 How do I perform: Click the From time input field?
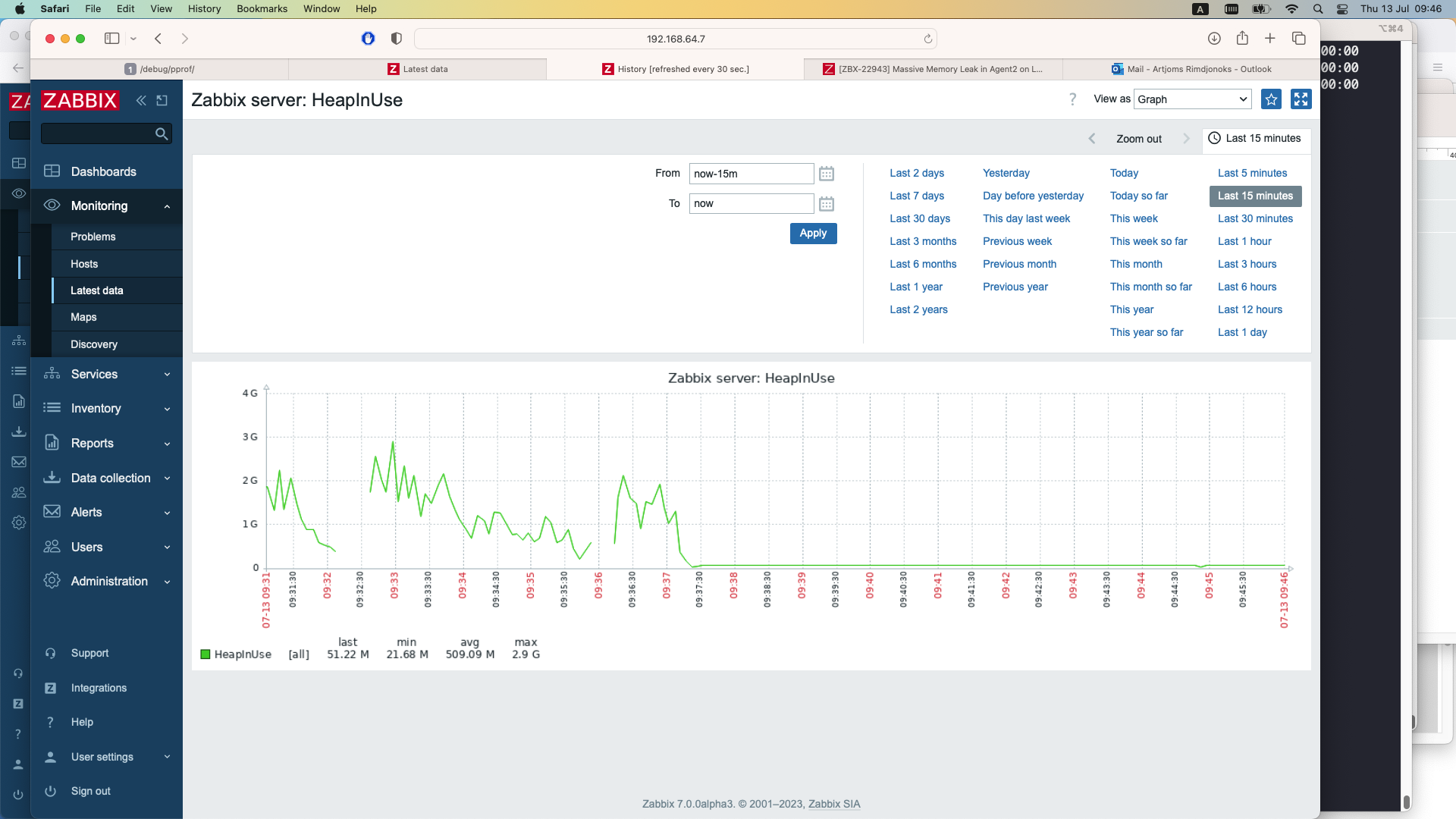coord(751,174)
